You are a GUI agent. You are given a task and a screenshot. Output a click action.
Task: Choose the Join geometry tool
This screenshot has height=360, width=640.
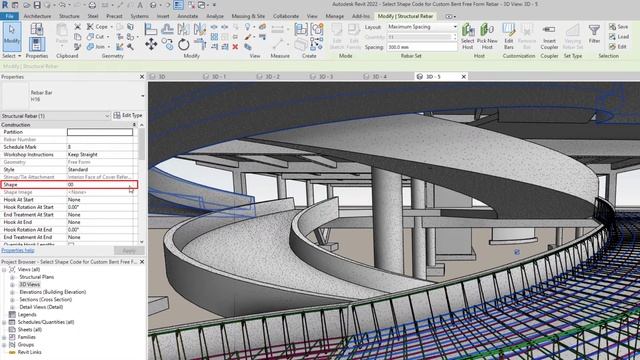(x=97, y=47)
